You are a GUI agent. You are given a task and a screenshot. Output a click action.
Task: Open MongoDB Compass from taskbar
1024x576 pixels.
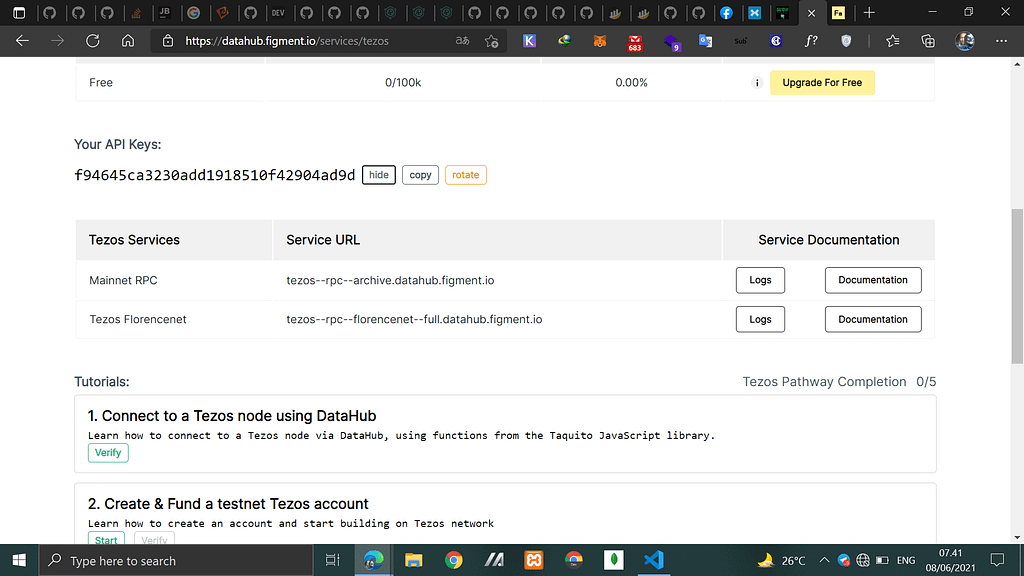point(614,560)
